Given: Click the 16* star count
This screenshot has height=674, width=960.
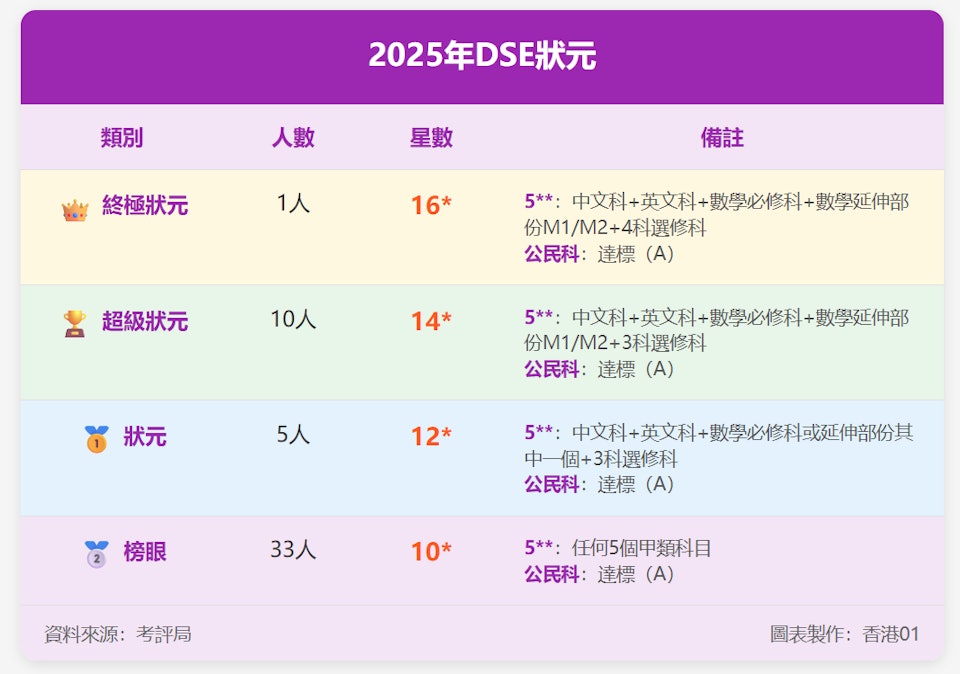Looking at the screenshot, I should coord(431,206).
